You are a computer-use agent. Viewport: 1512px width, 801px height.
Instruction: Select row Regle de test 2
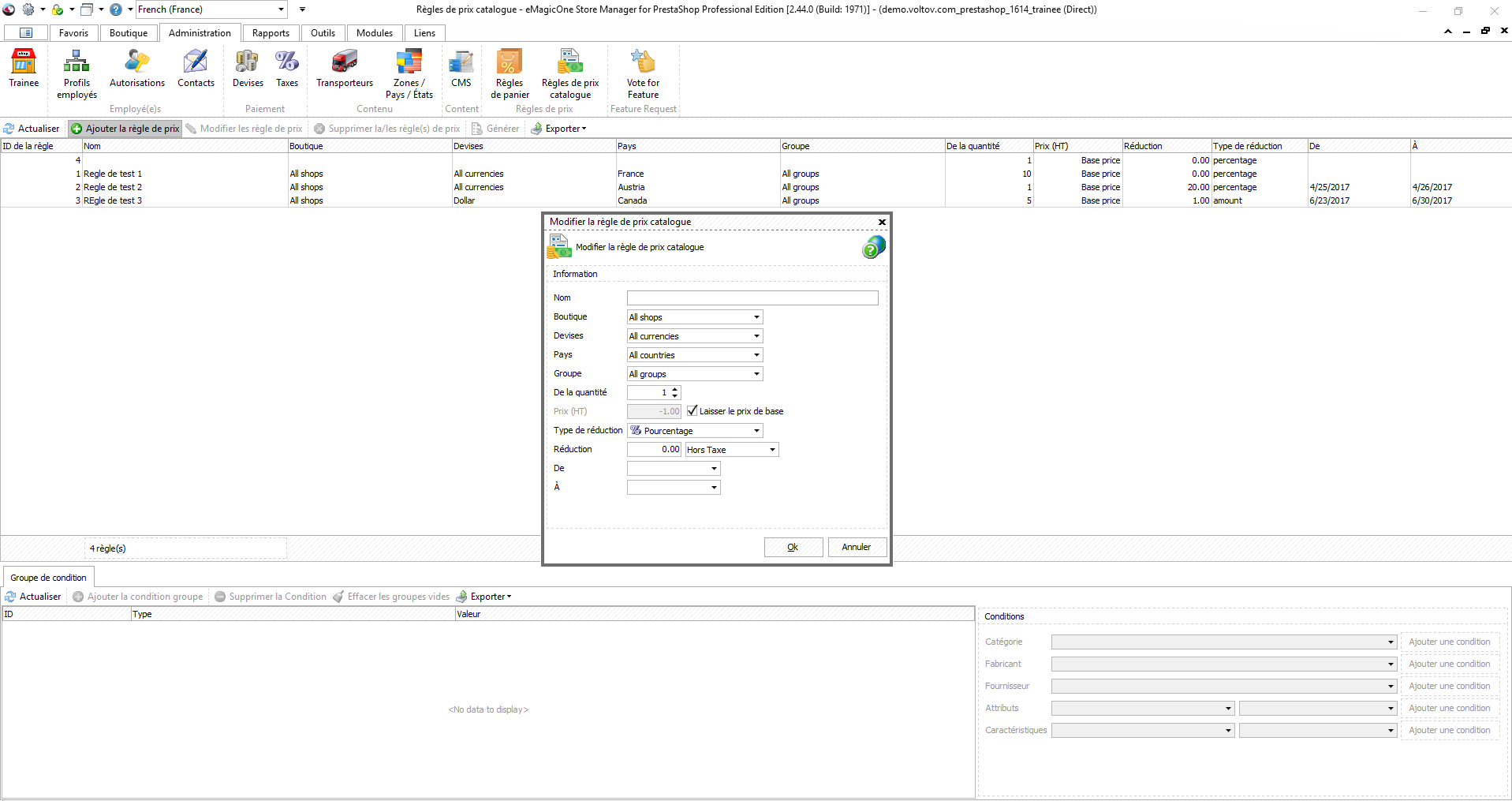pos(756,187)
